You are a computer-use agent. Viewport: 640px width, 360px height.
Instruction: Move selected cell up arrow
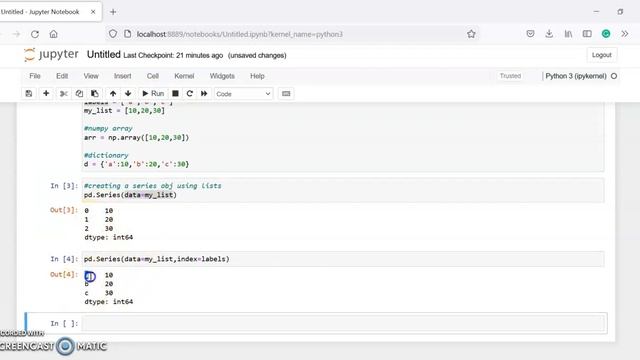[113, 93]
